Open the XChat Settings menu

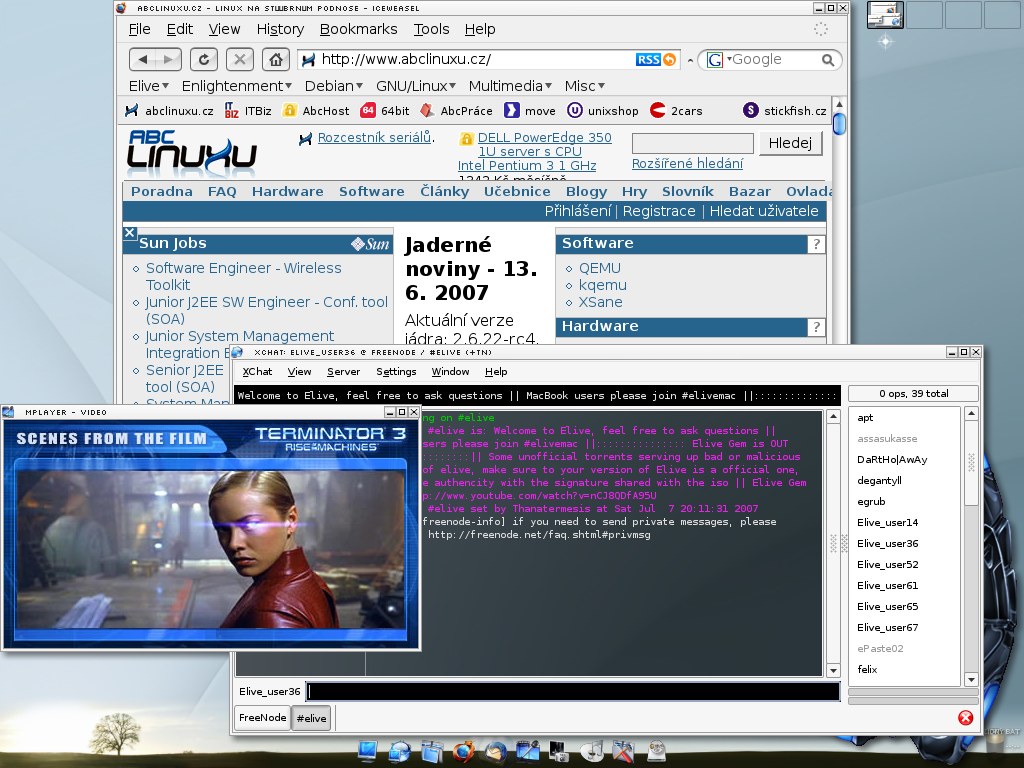(x=396, y=372)
